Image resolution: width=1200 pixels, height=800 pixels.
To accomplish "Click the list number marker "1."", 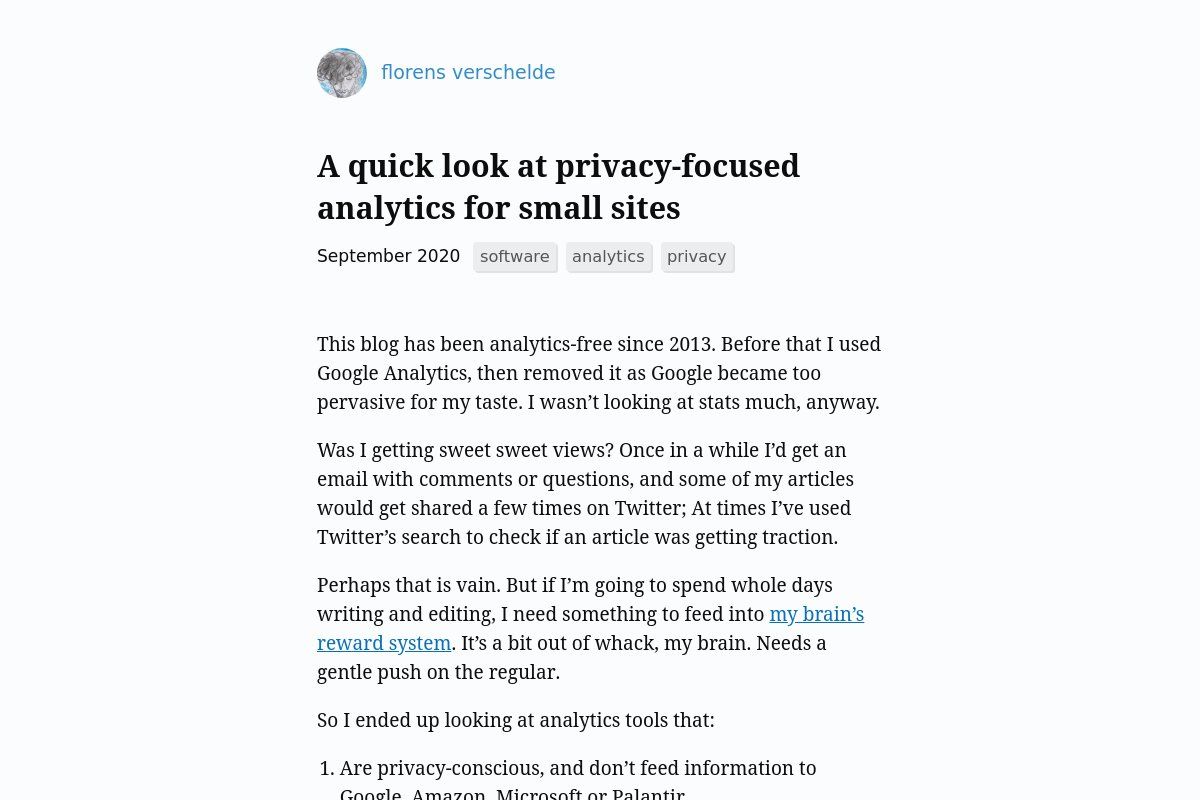I will [326, 769].
